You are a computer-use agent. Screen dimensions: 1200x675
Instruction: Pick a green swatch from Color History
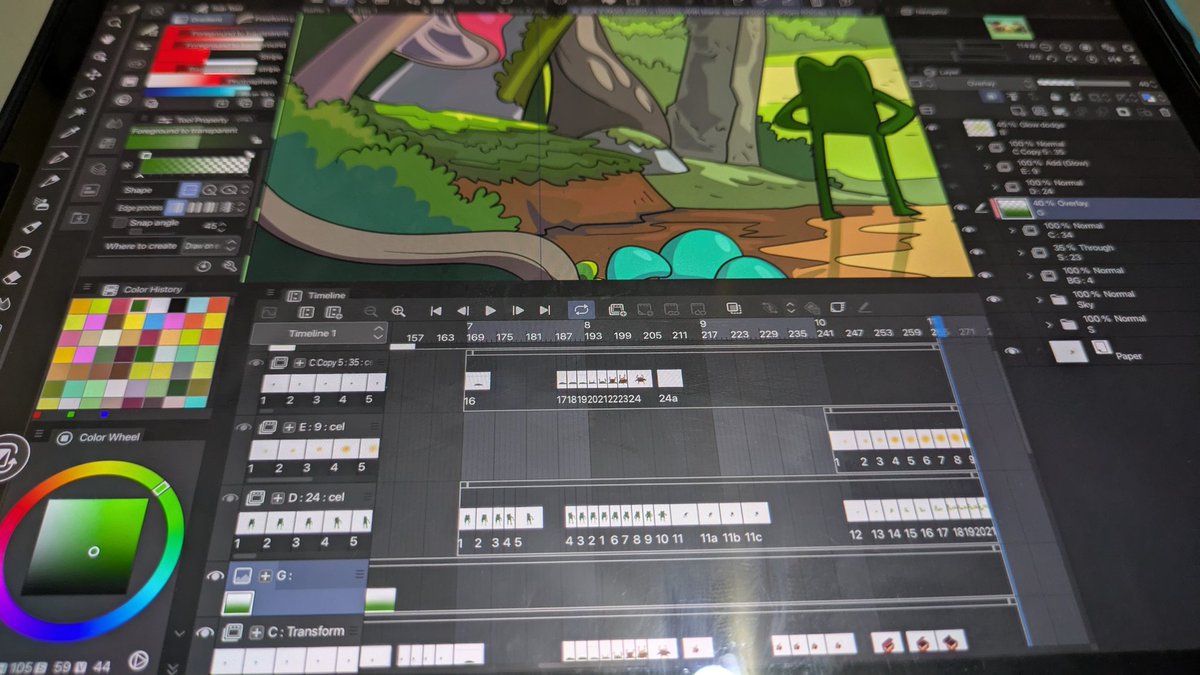click(139, 305)
